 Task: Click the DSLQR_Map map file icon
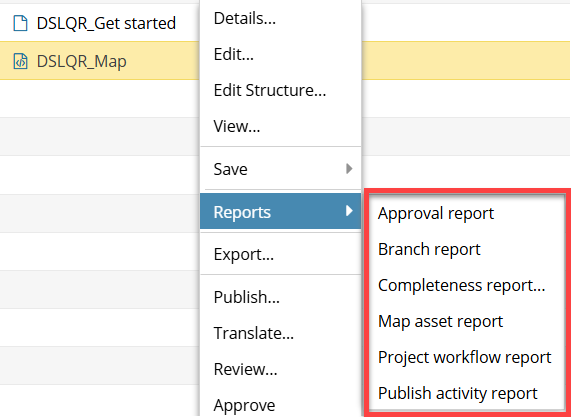[20, 61]
